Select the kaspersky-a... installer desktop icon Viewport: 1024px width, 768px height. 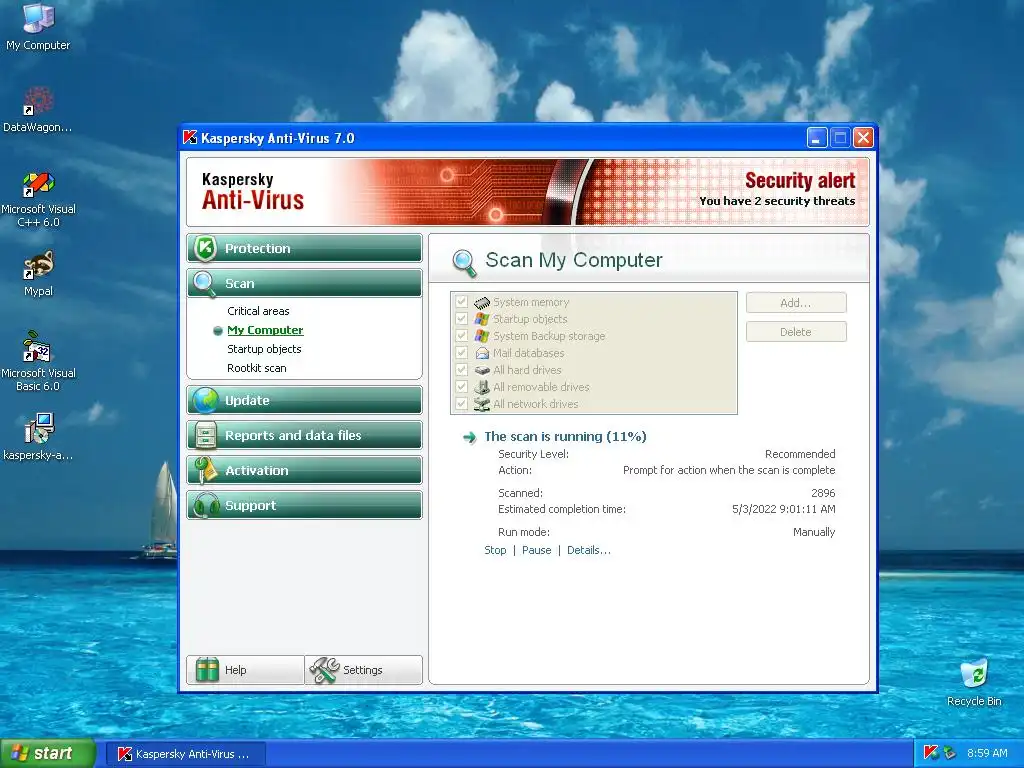coord(38,436)
